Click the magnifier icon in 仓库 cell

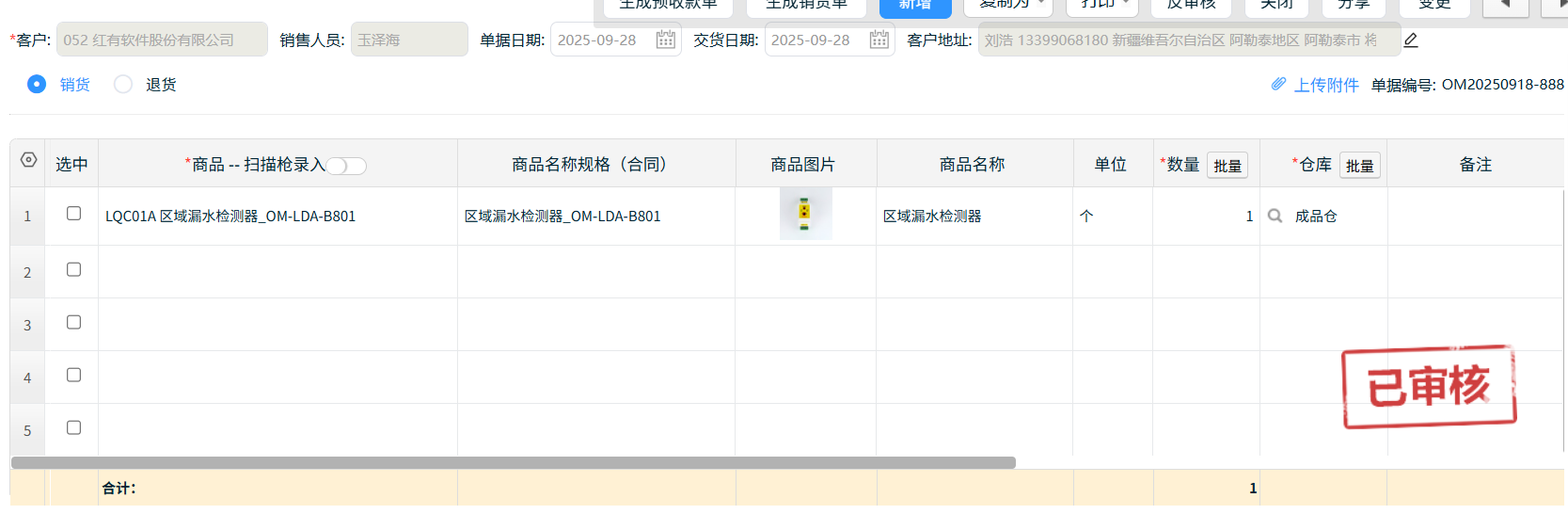point(1275,216)
